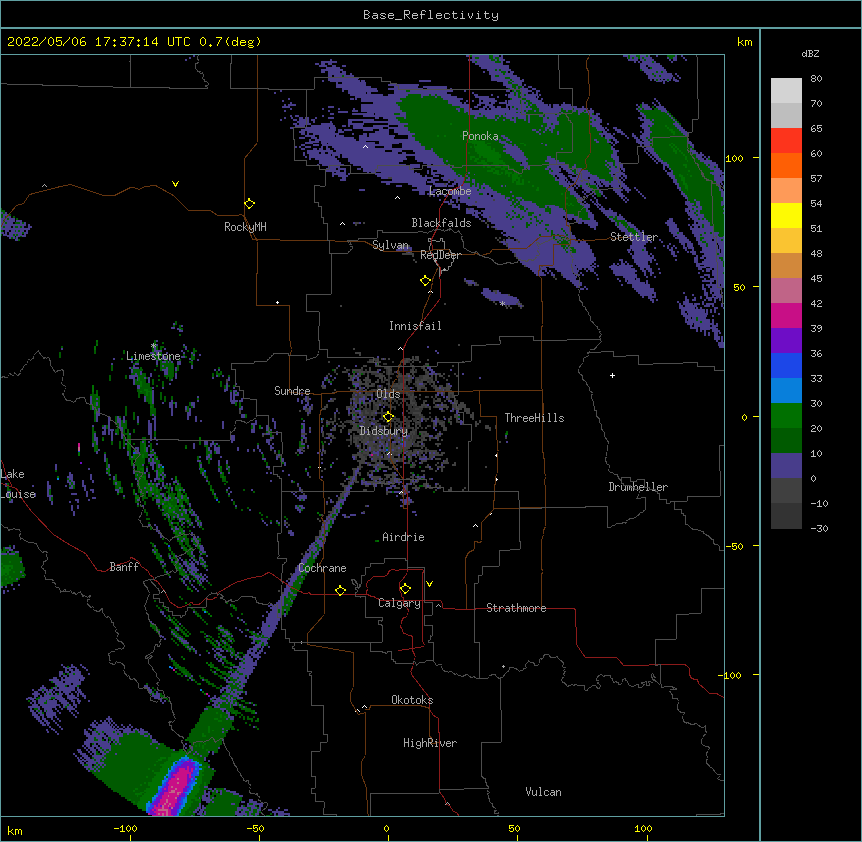
Task: Click the yellow marker just above the Calgary label
Action: 405,589
